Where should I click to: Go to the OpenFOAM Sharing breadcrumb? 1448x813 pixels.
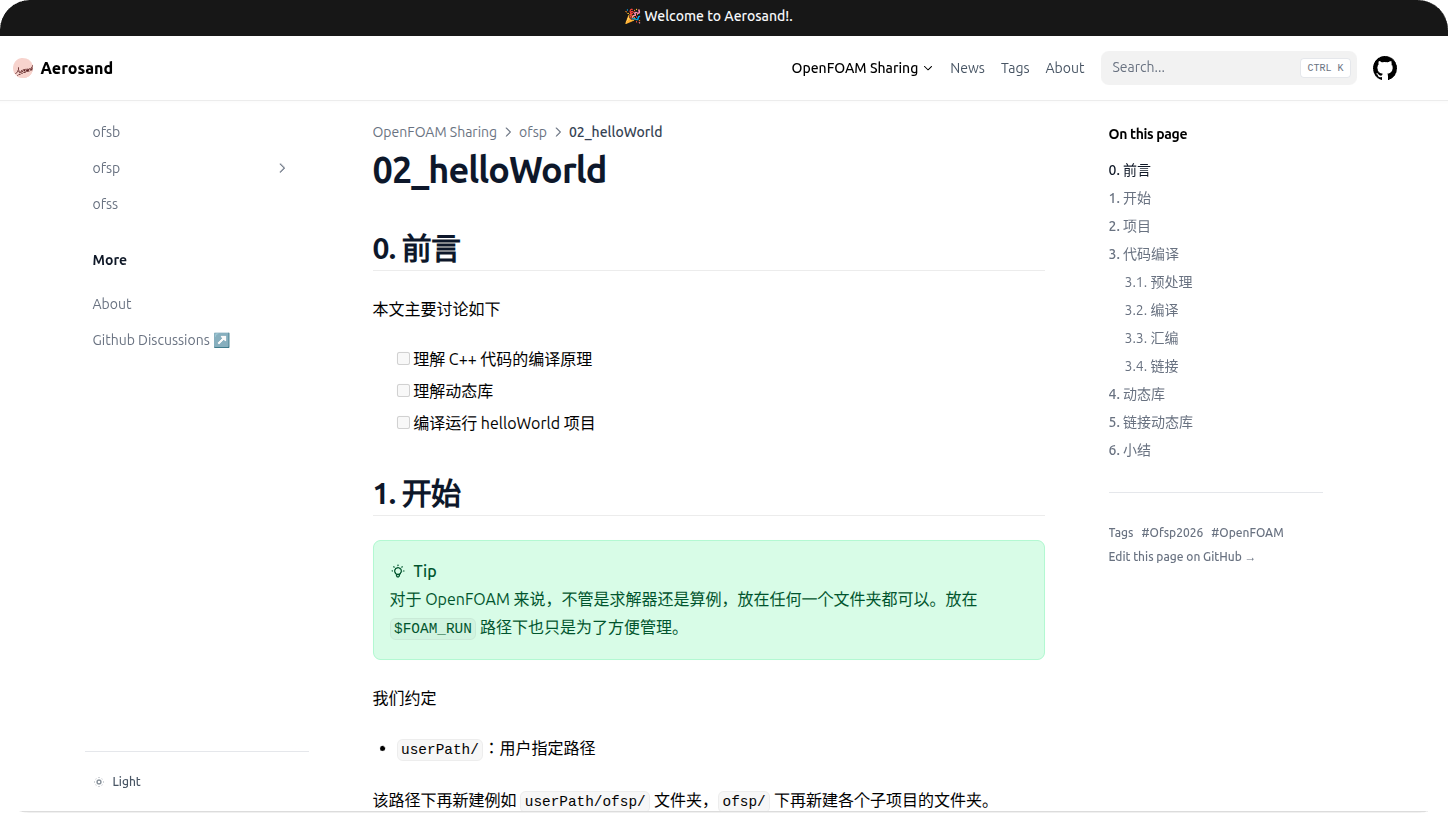[x=435, y=132]
